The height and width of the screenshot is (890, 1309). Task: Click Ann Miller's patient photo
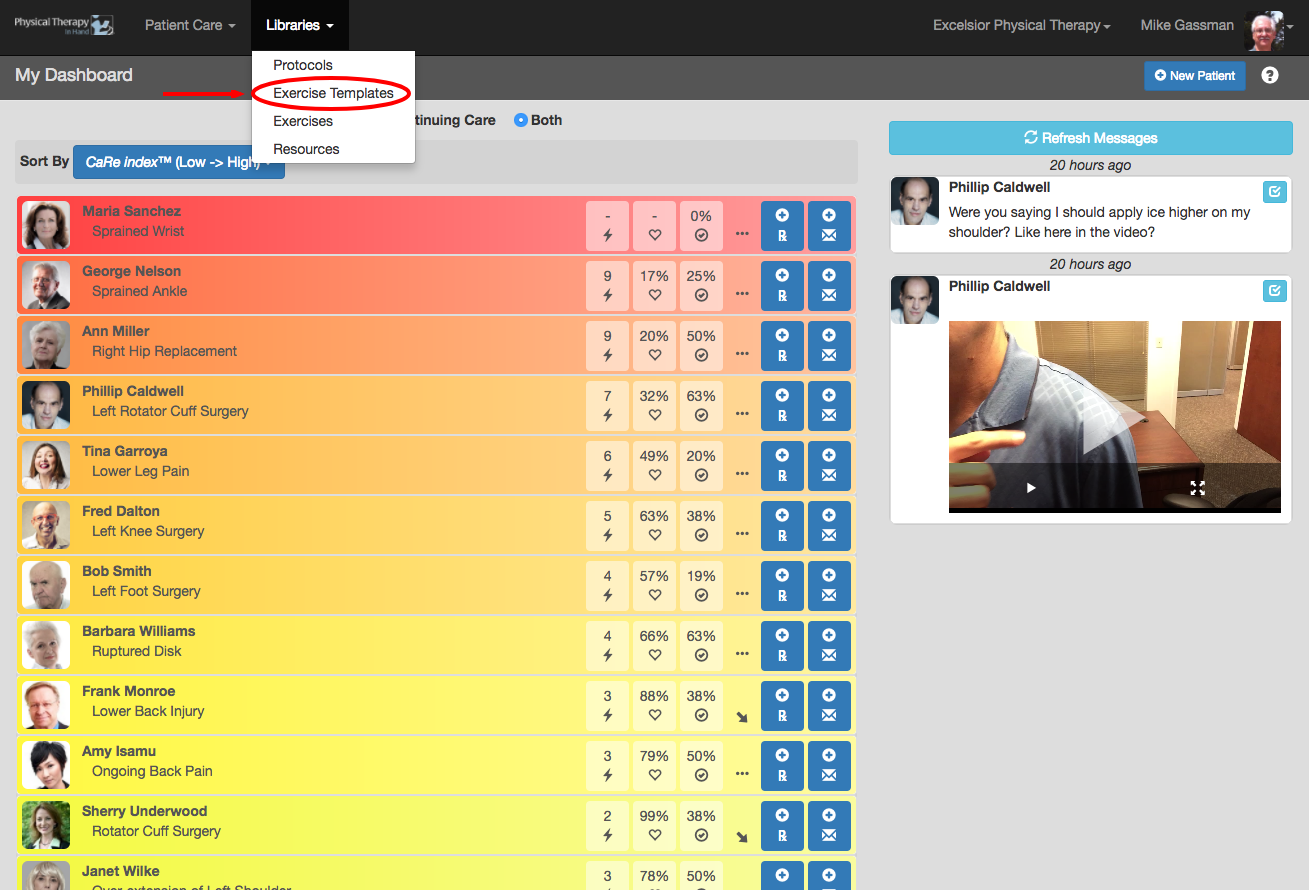click(x=46, y=345)
